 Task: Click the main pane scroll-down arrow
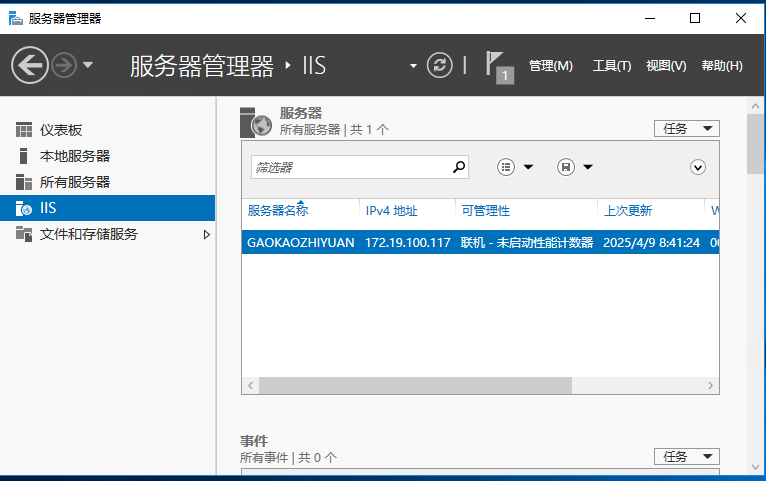(x=755, y=467)
